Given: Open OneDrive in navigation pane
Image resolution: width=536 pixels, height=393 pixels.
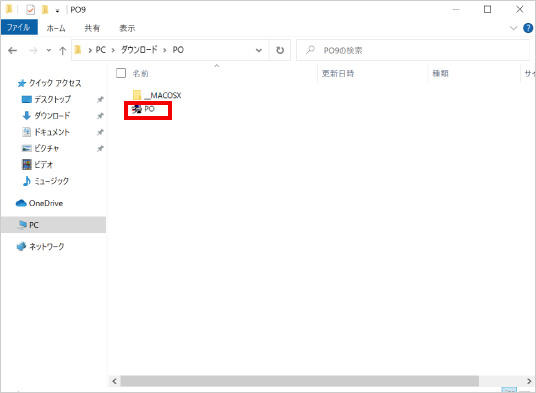Looking at the screenshot, I should (40, 203).
